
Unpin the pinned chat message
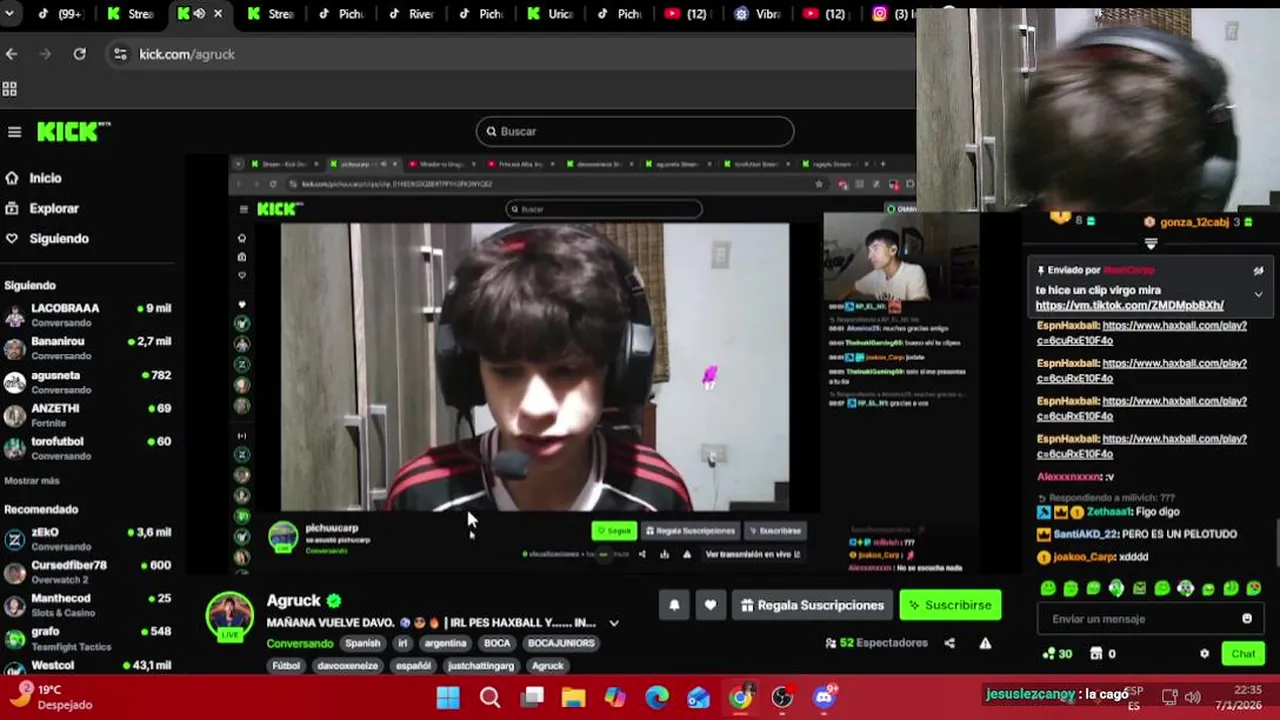[1259, 271]
